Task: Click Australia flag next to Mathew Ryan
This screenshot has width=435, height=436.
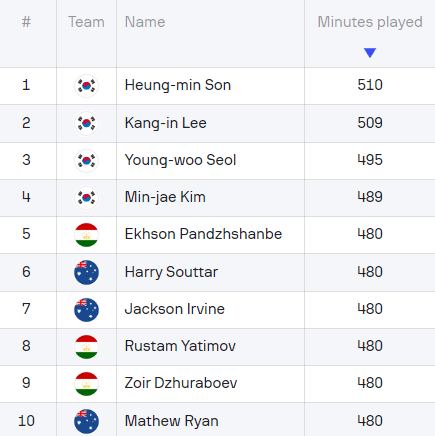Action: pyautogui.click(x=86, y=421)
